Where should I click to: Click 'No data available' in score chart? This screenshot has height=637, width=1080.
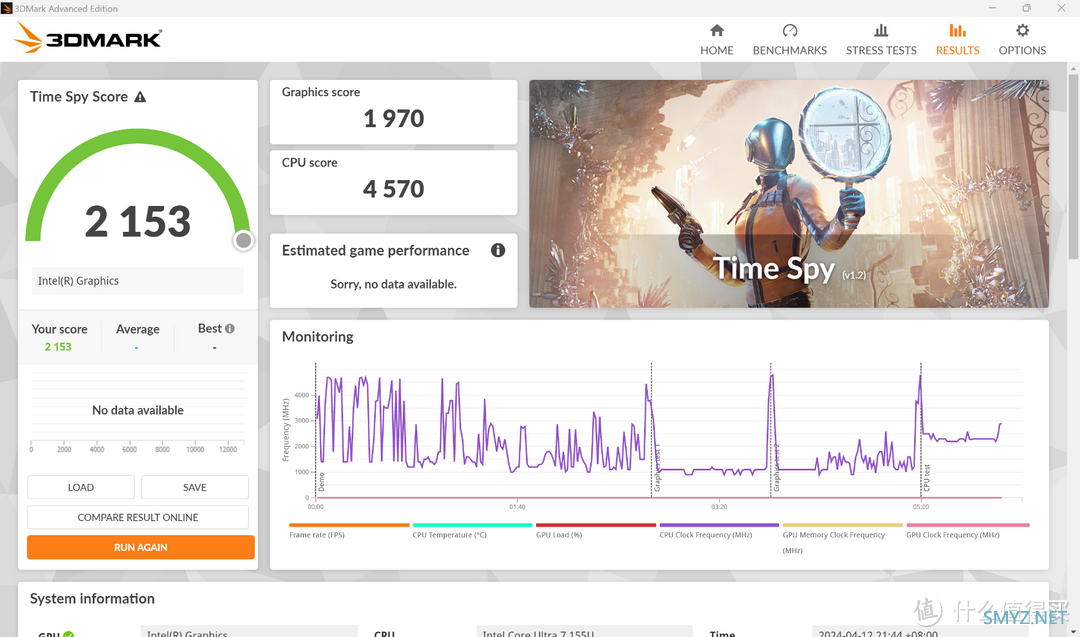coord(138,410)
